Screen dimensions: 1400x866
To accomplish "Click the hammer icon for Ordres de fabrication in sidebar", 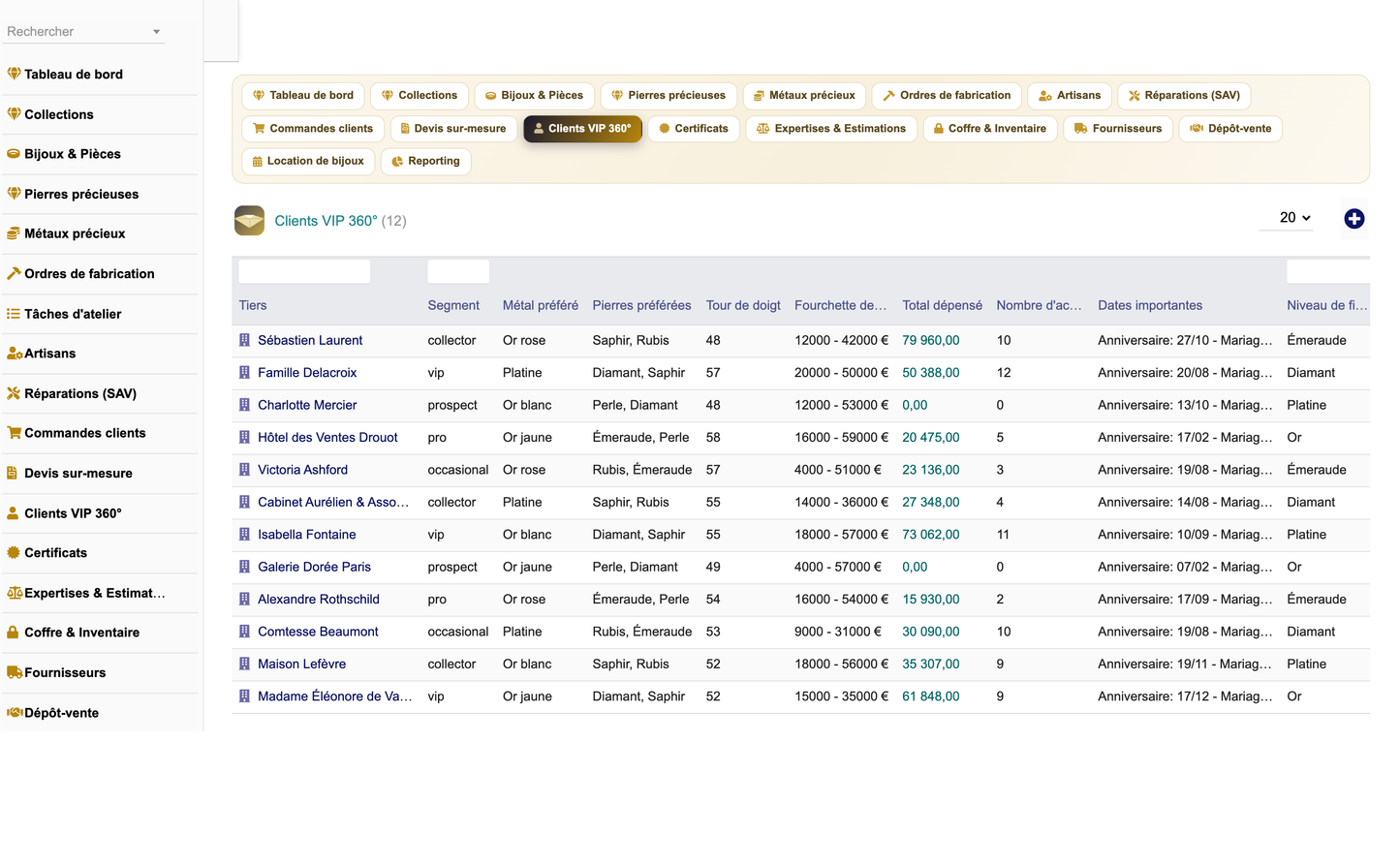I will [x=14, y=273].
